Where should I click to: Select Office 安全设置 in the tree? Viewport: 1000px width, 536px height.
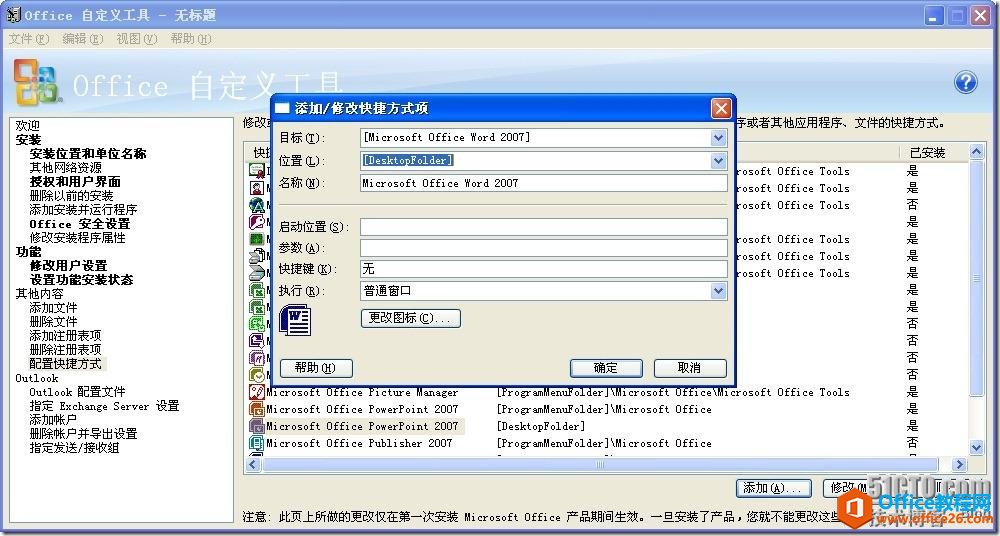[x=80, y=224]
